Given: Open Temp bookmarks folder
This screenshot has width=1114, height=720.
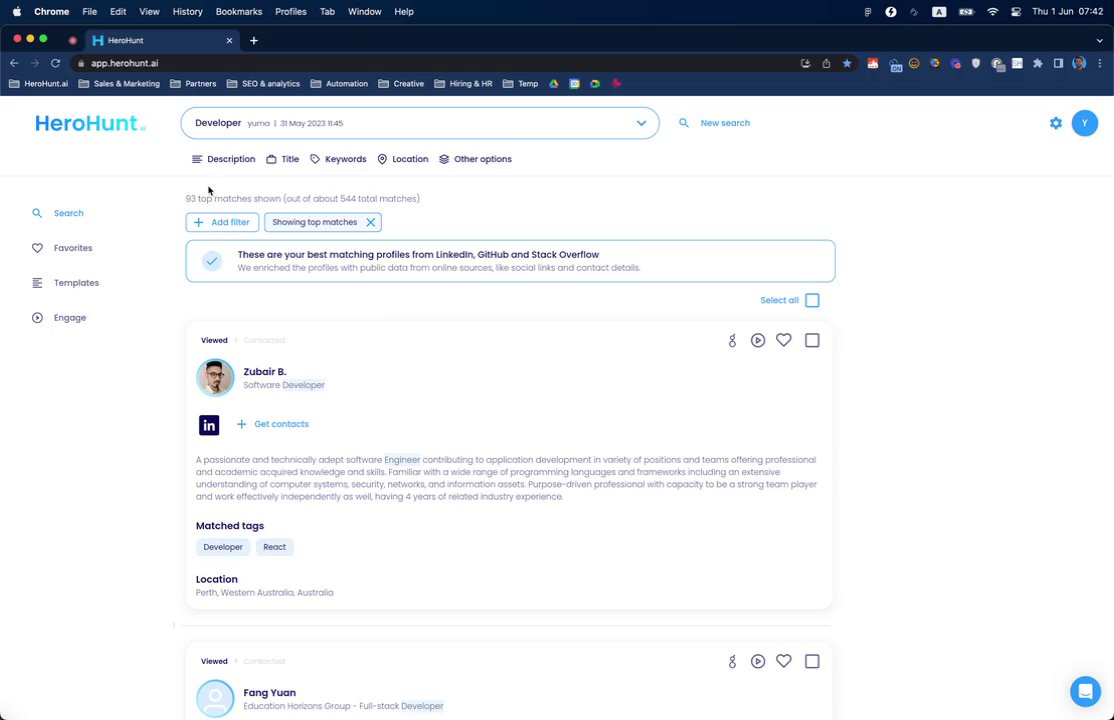Looking at the screenshot, I should pos(520,84).
